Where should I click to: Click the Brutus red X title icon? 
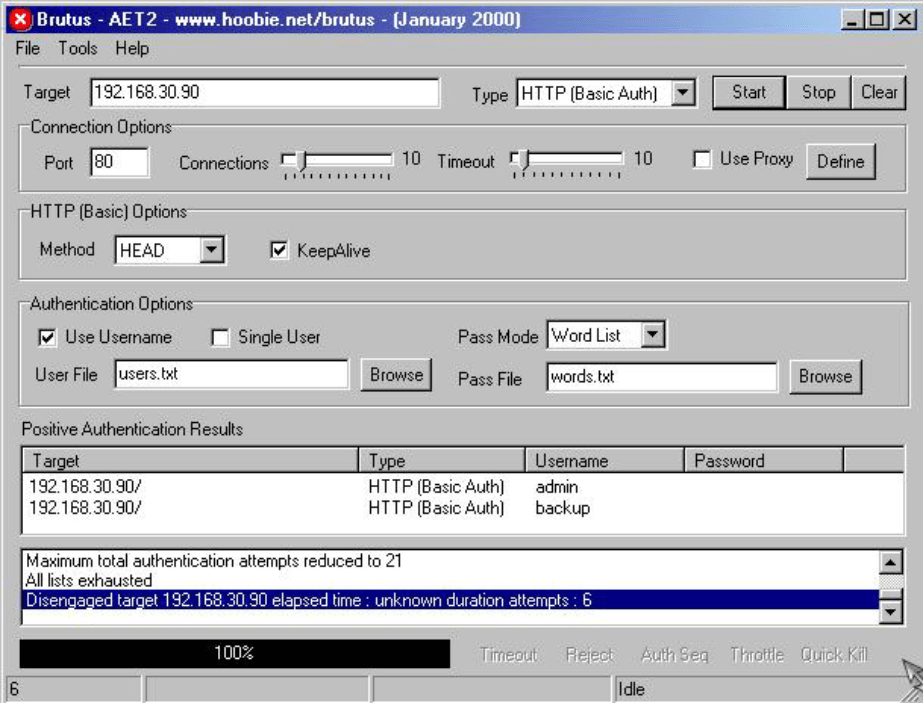point(21,20)
